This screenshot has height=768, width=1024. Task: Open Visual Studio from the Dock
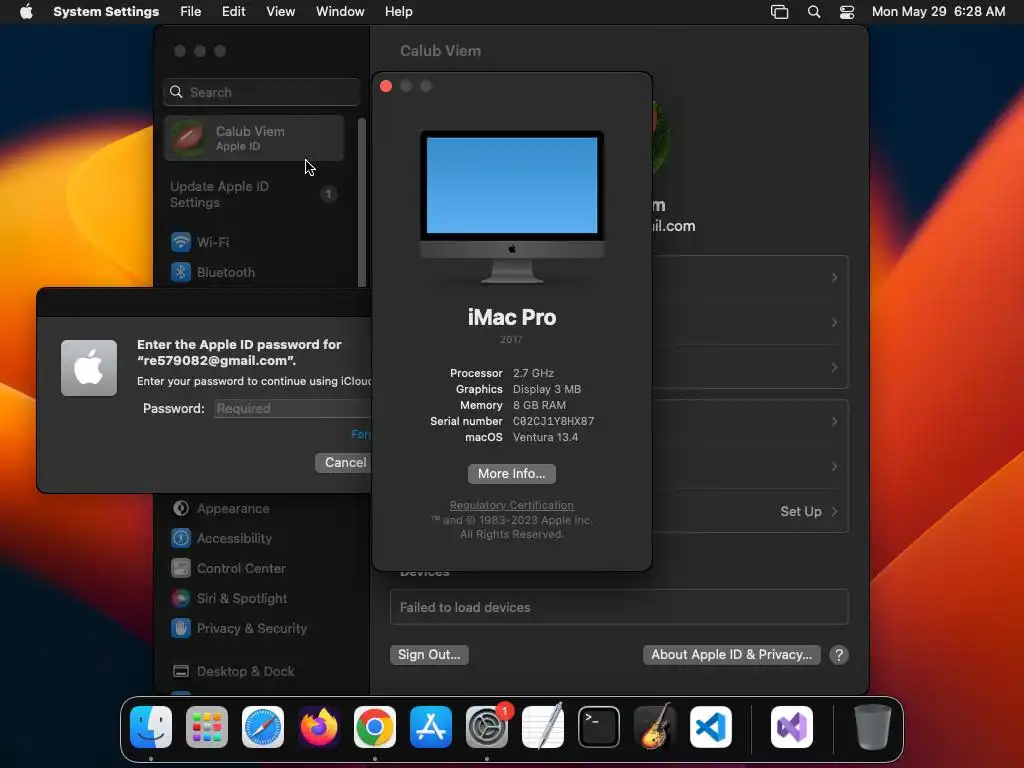point(792,727)
